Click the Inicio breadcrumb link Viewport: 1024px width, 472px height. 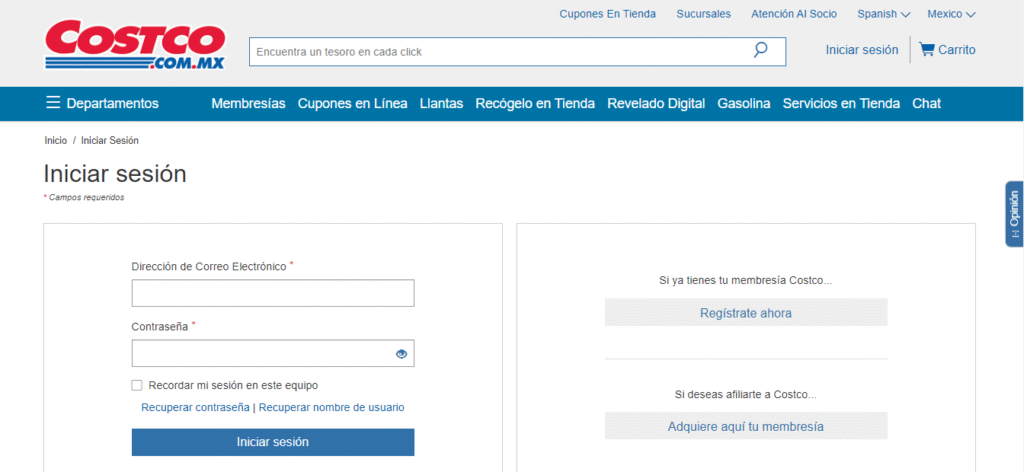coord(55,141)
